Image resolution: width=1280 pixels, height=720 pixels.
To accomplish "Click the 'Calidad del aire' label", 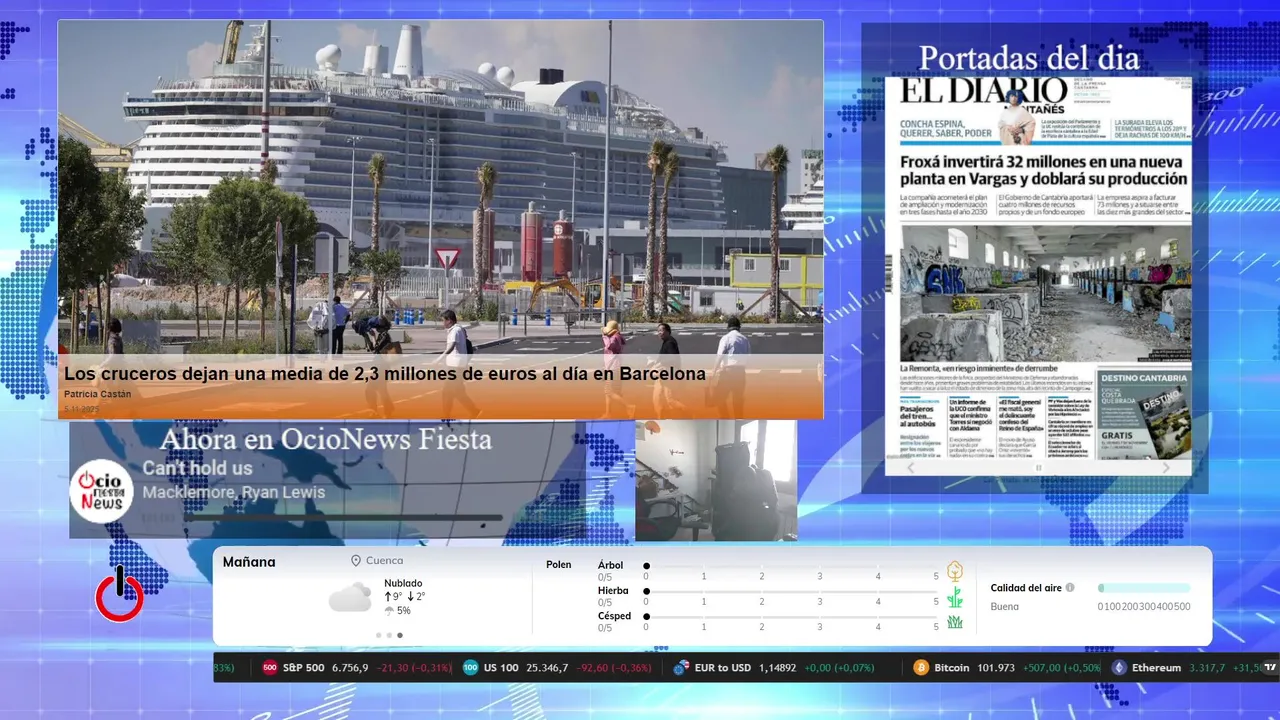I will [1026, 588].
